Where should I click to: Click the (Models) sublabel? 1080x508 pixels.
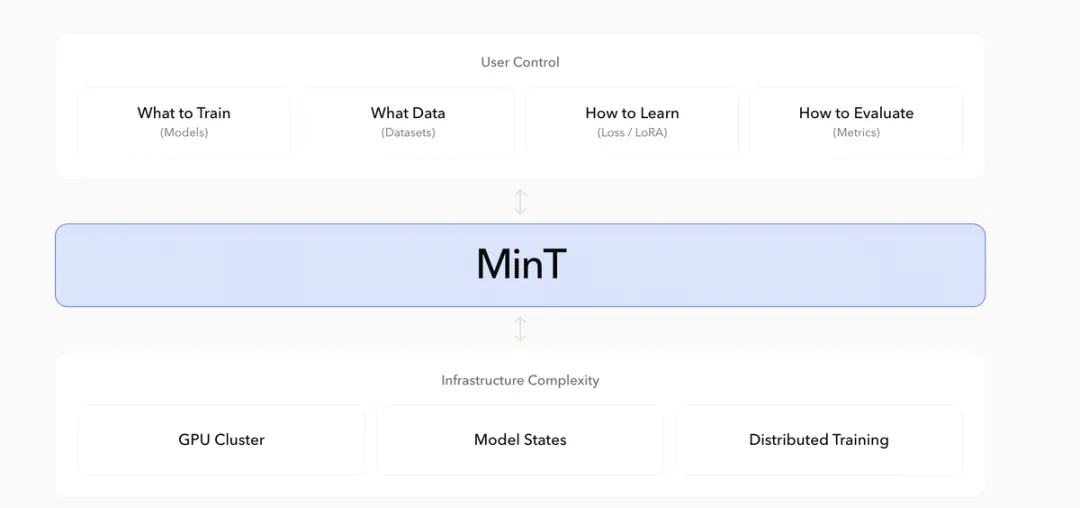coord(184,132)
